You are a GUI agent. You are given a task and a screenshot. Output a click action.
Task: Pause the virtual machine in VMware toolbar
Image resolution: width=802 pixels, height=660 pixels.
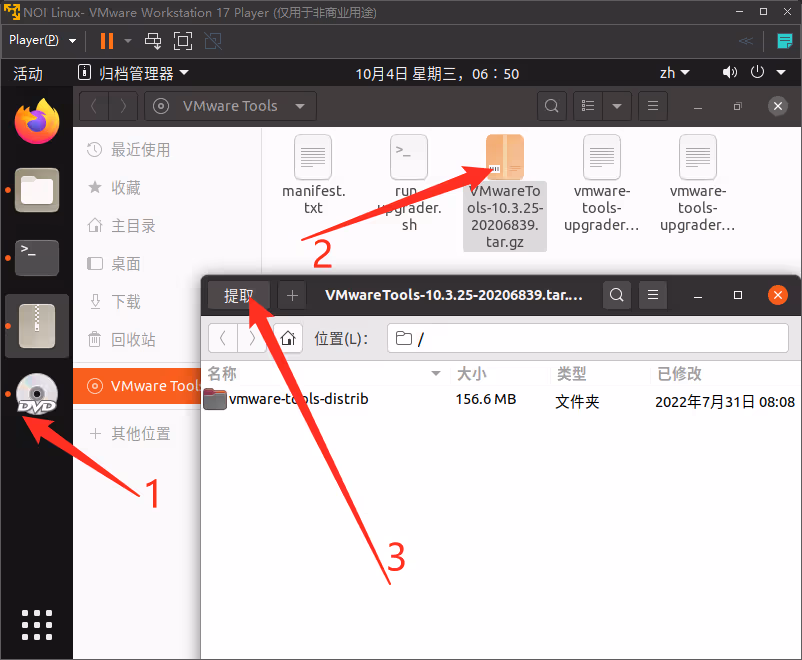pos(107,41)
